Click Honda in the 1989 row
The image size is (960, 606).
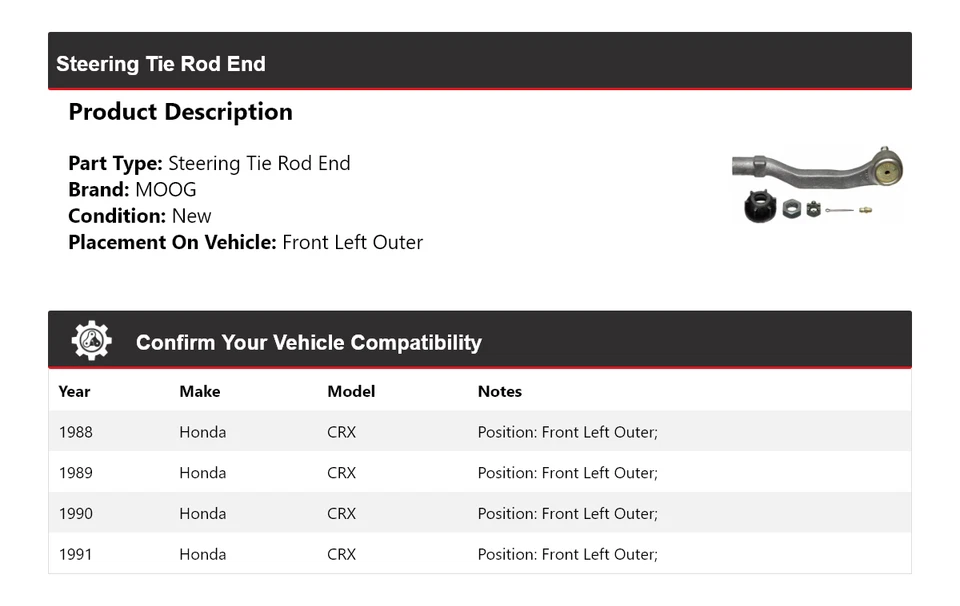[x=202, y=473]
